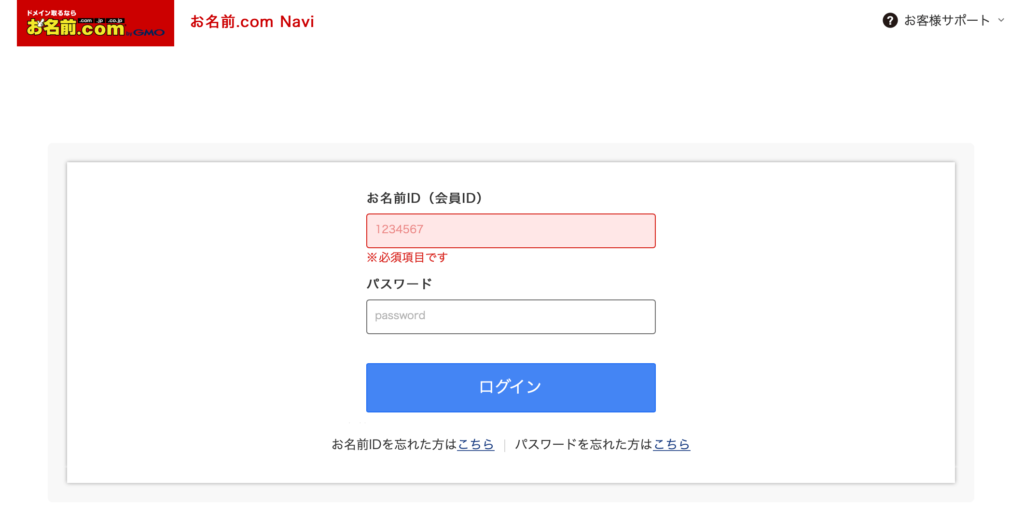Click the お名前.com red logo
Viewport: 1024px width, 510px height.
coord(95,23)
